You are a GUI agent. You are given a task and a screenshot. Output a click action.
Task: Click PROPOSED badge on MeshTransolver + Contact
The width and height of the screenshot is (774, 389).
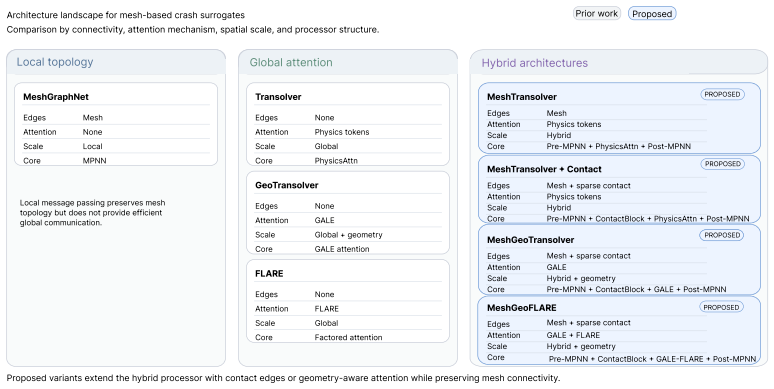723,164
